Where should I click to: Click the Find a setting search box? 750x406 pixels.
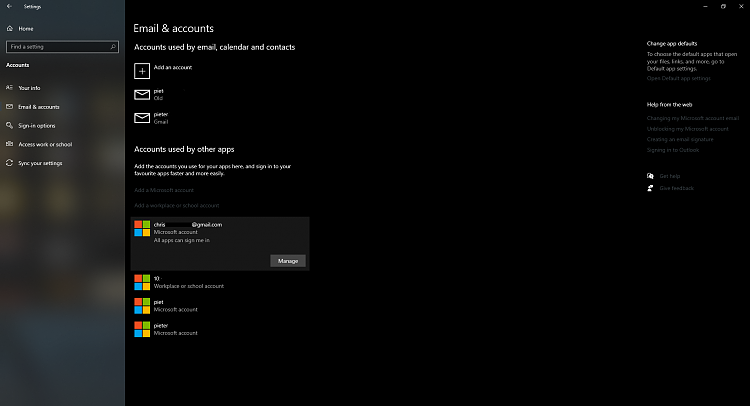pos(62,47)
